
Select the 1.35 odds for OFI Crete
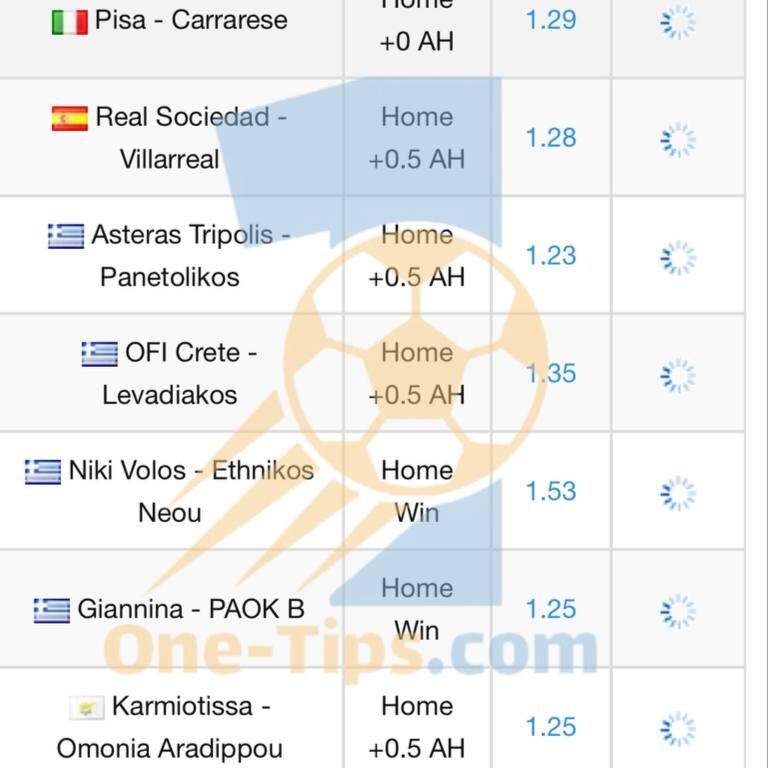[551, 373]
